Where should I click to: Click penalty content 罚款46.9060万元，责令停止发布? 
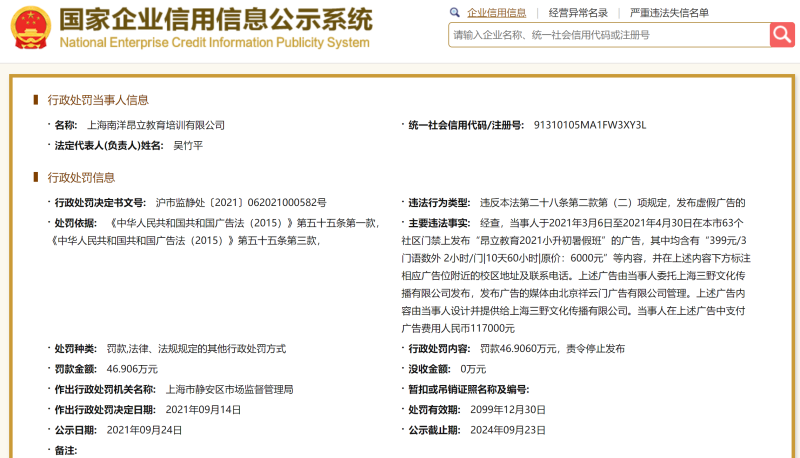coord(552,349)
